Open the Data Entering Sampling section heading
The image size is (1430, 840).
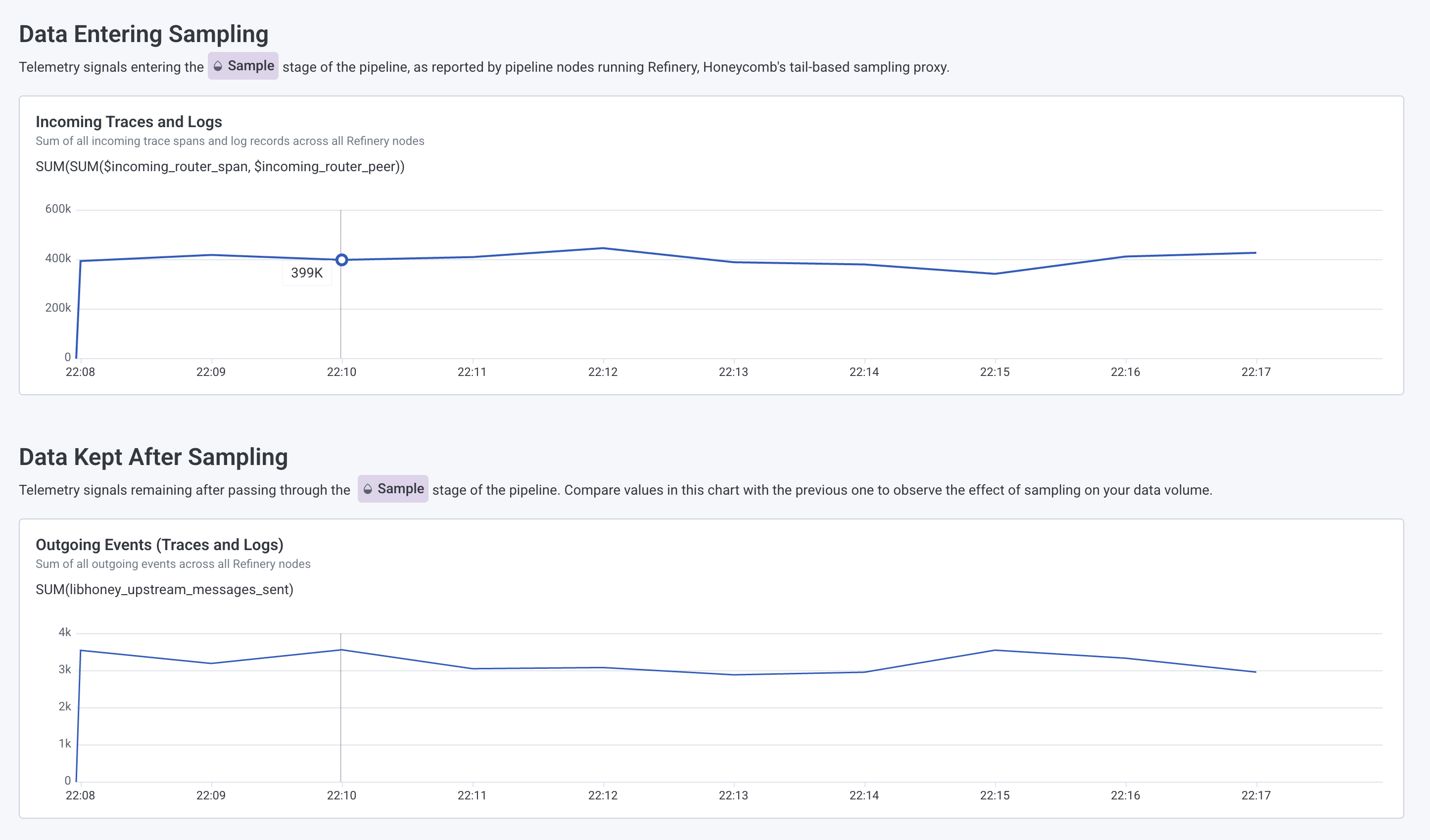coord(143,34)
